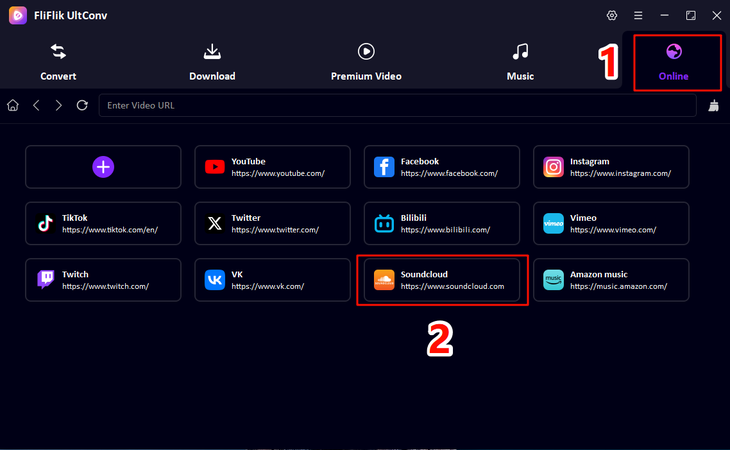Click the home icon in navigation bar
Screen dimensions: 730x450
[13, 105]
